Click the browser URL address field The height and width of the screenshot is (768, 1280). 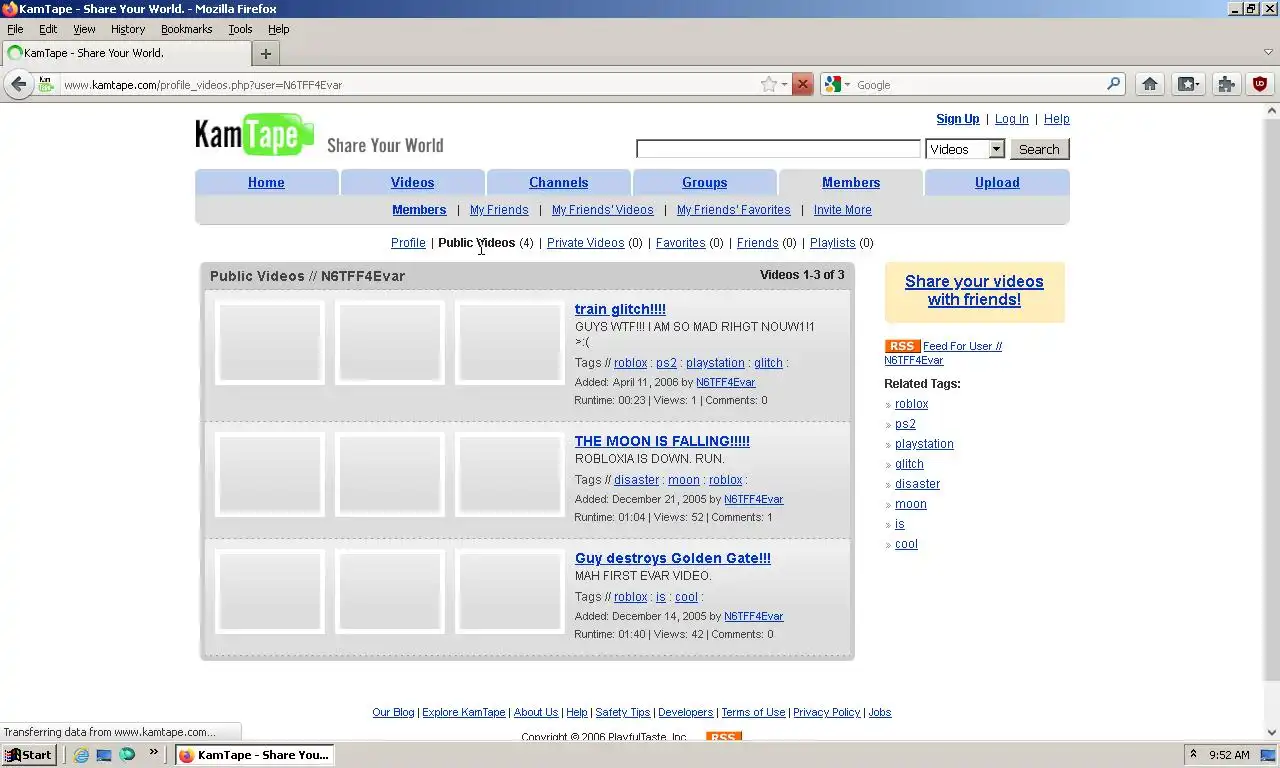408,85
